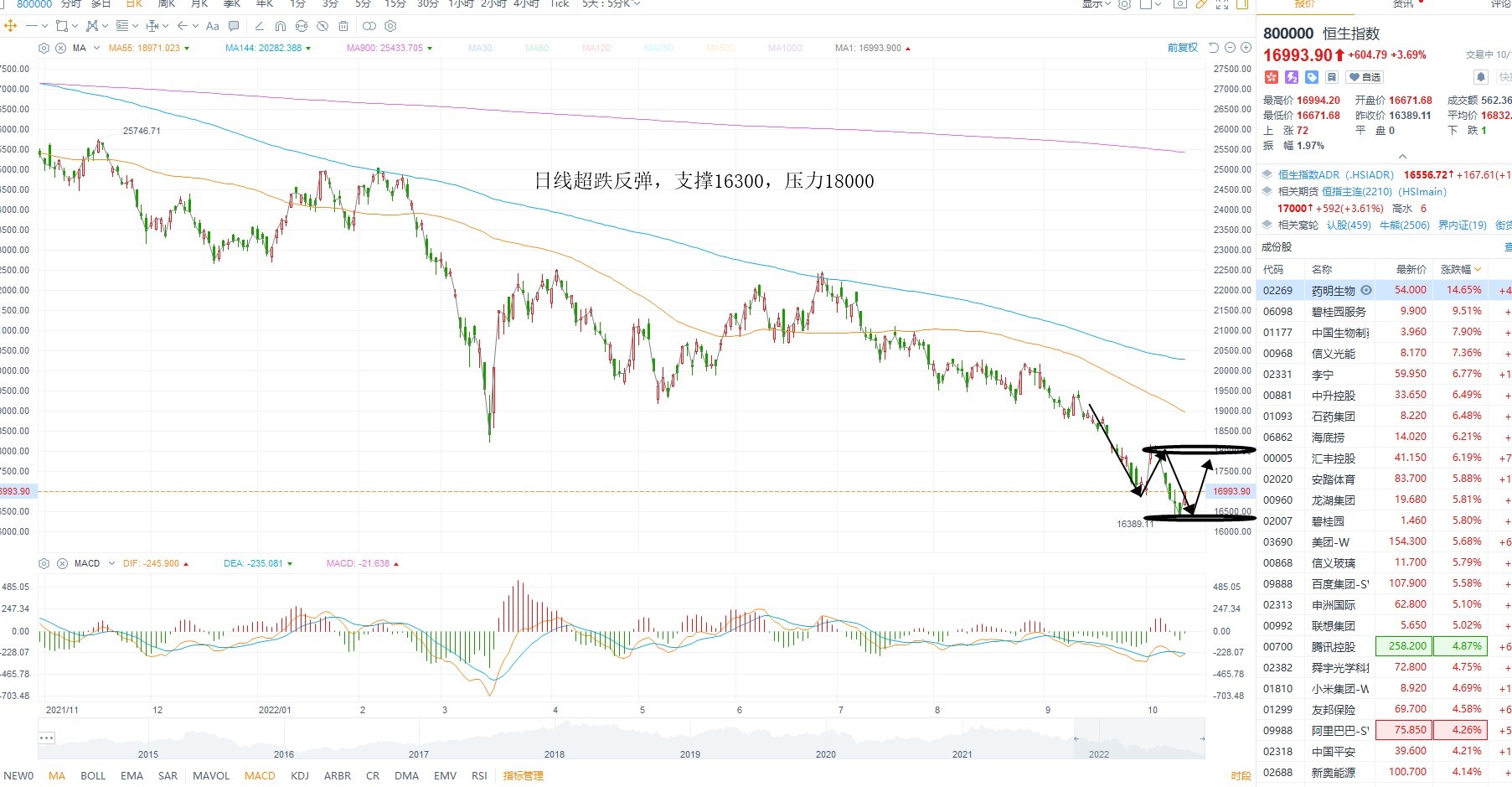
Task: Open MA indicator settings gear
Action: 44,48
